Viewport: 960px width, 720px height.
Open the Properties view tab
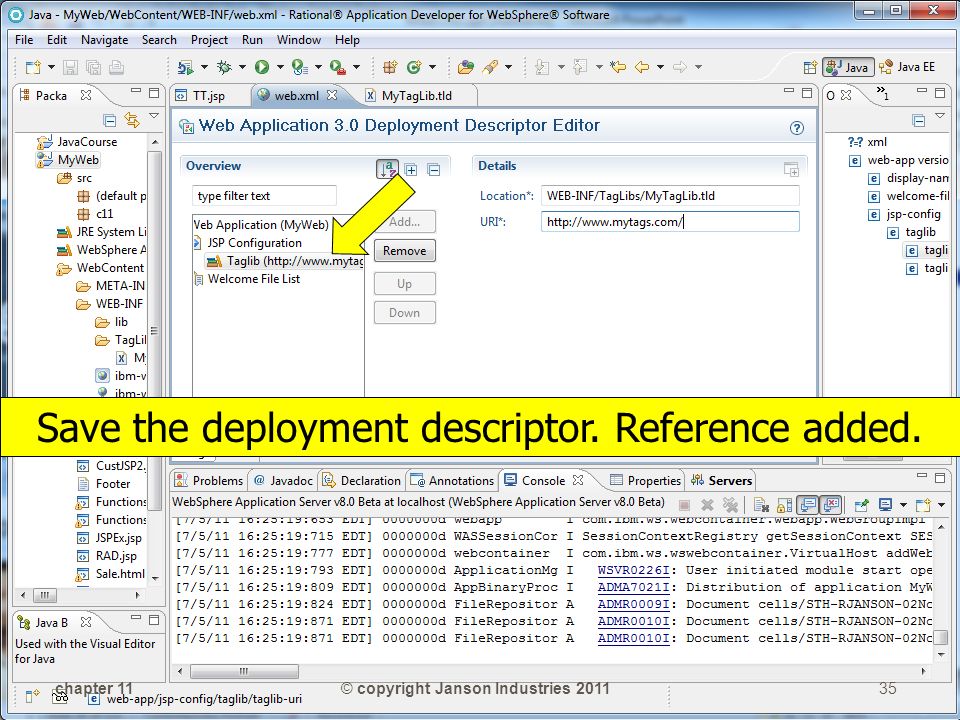pyautogui.click(x=647, y=481)
